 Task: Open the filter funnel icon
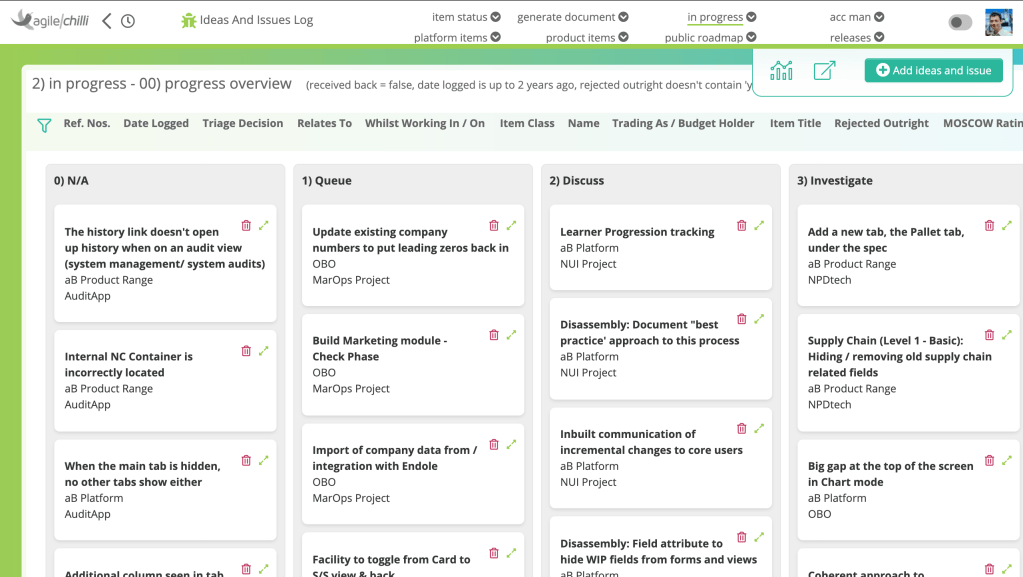pos(44,125)
